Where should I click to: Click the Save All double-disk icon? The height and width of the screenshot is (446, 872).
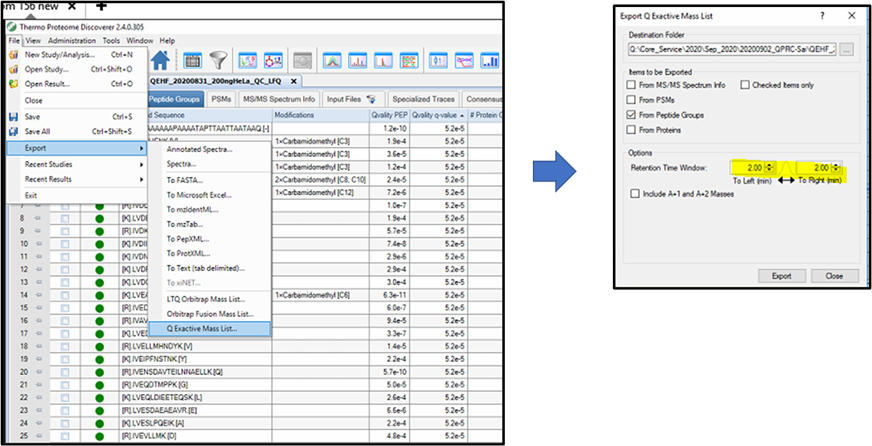(14, 132)
